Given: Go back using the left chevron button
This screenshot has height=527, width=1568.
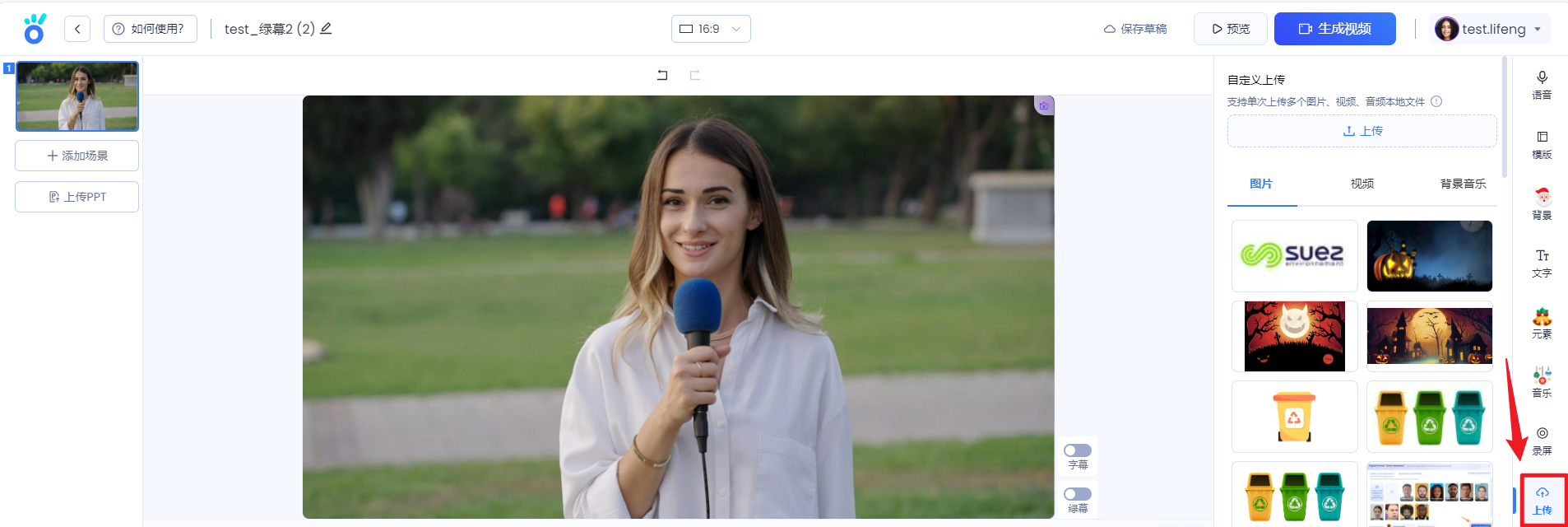Looking at the screenshot, I should tap(77, 29).
